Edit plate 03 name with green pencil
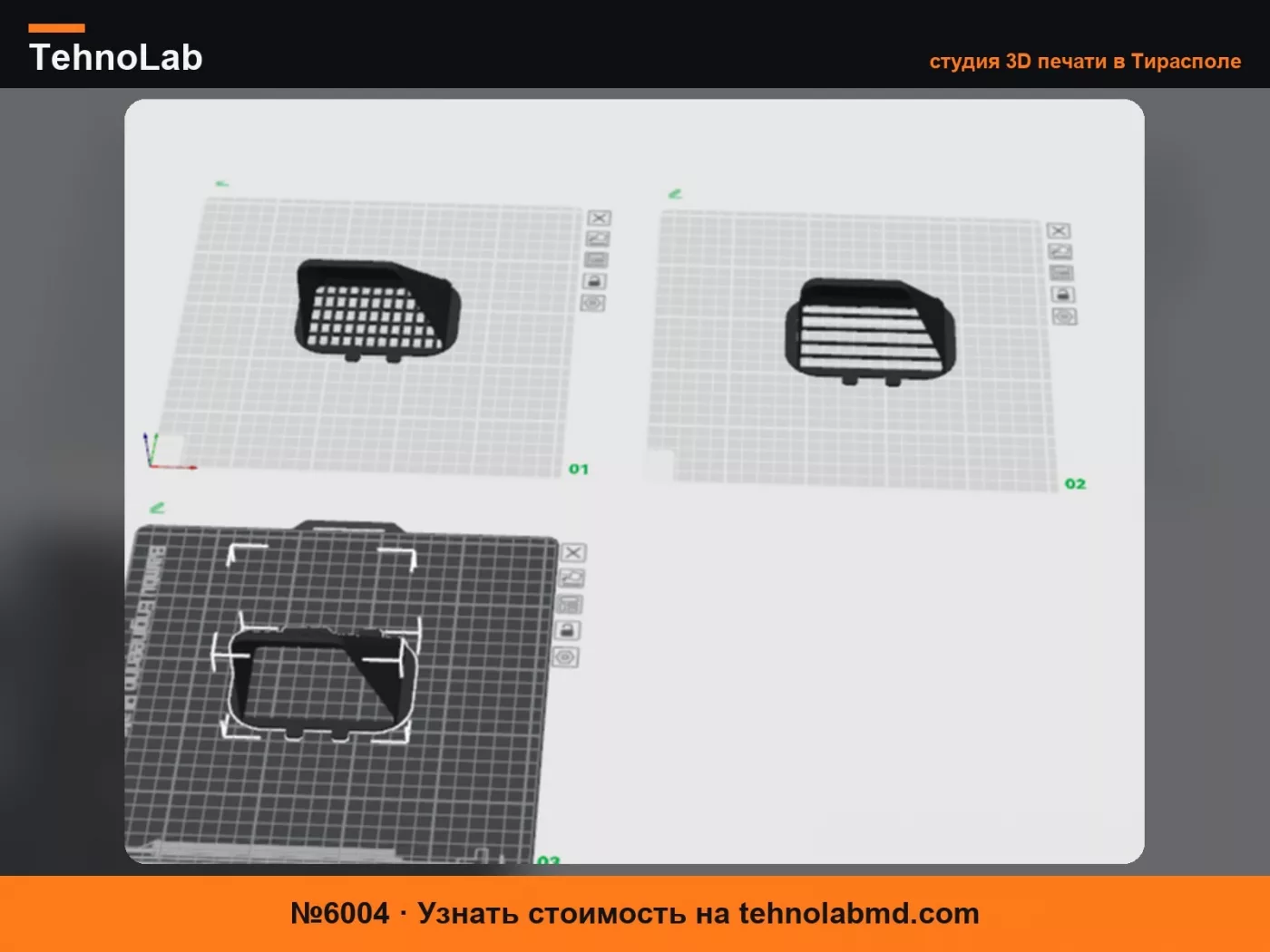 [x=157, y=508]
